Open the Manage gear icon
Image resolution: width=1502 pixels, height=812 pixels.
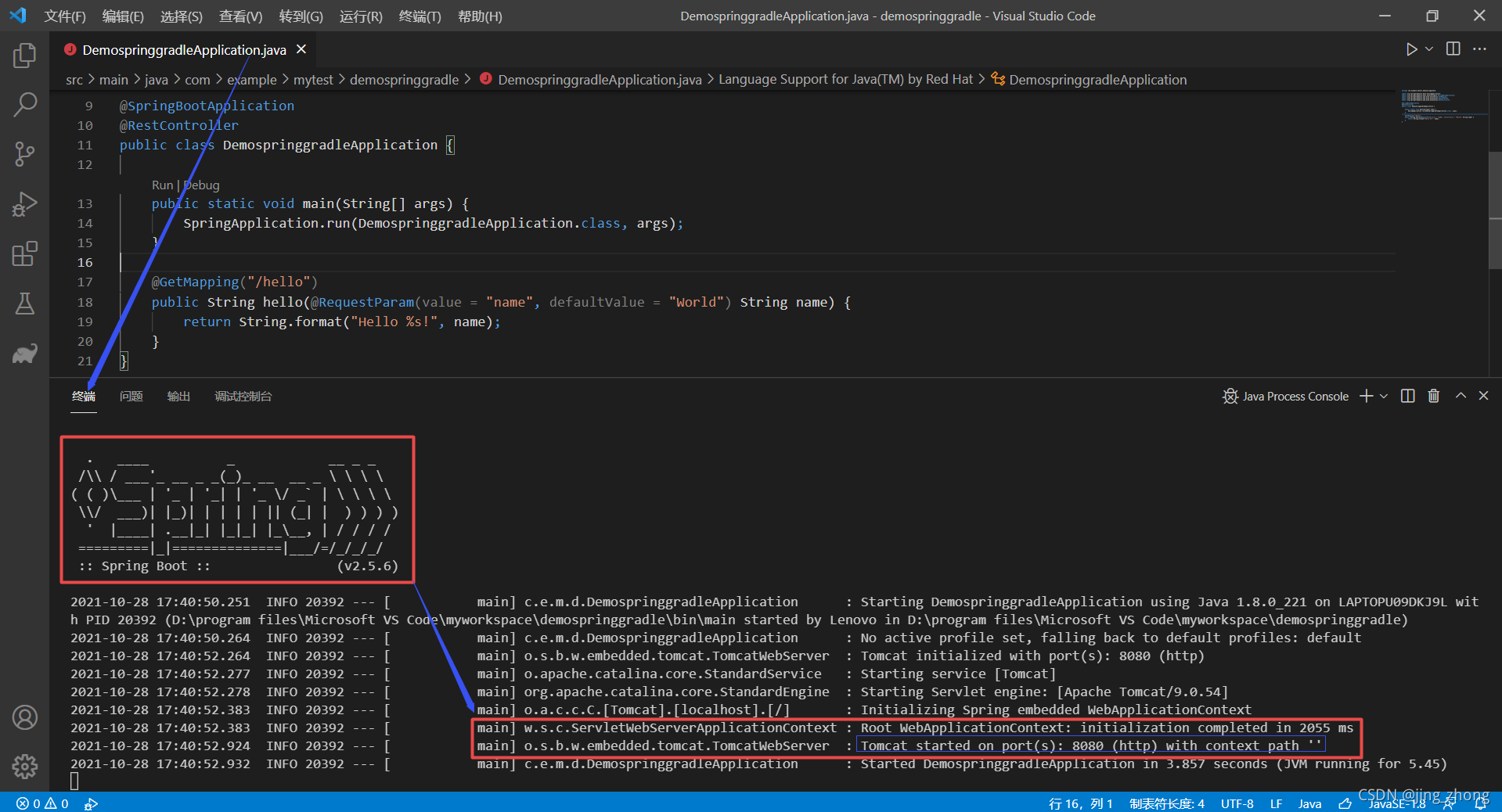pos(24,767)
